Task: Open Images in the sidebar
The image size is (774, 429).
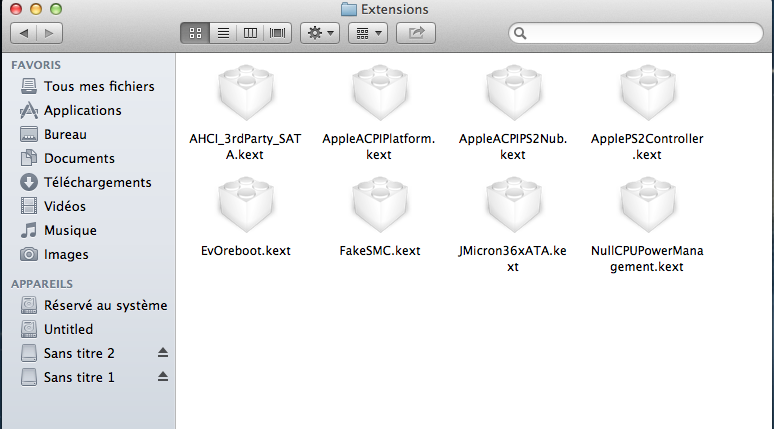Action: pos(88,255)
